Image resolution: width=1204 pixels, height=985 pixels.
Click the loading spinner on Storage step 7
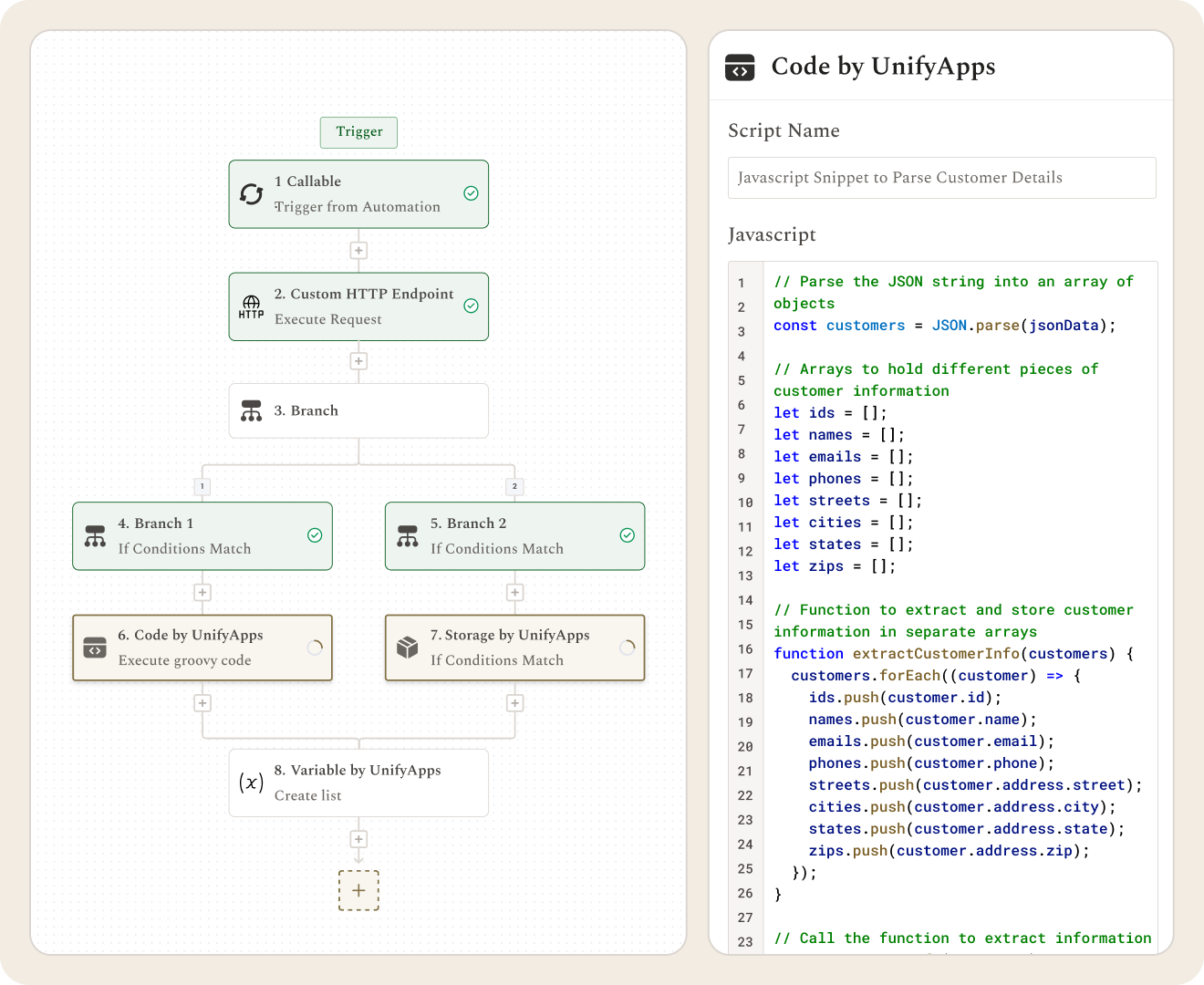[628, 648]
